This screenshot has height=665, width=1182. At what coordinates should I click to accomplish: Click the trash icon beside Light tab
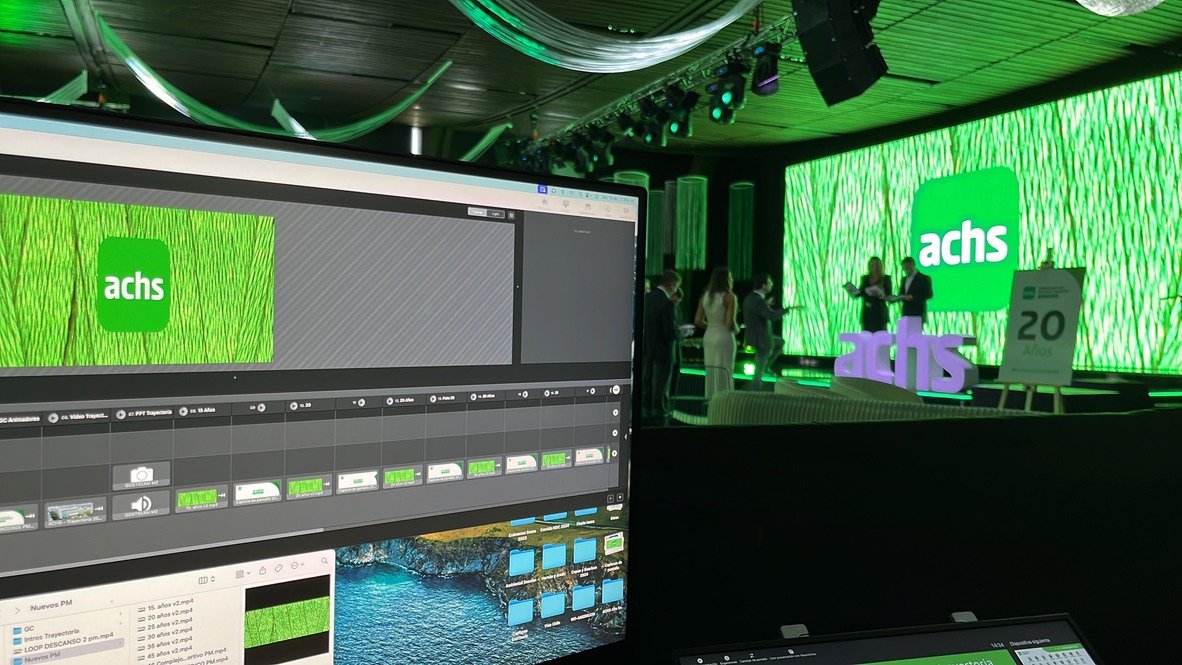(511, 214)
